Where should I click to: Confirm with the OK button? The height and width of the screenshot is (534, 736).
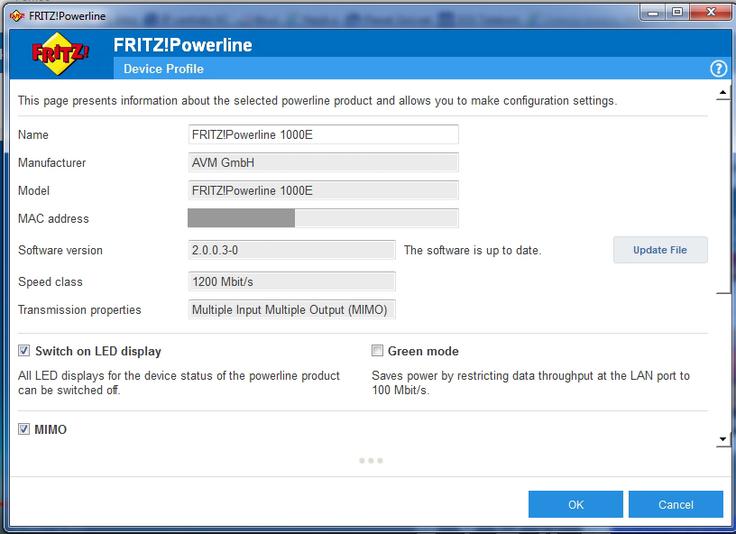pyautogui.click(x=575, y=504)
